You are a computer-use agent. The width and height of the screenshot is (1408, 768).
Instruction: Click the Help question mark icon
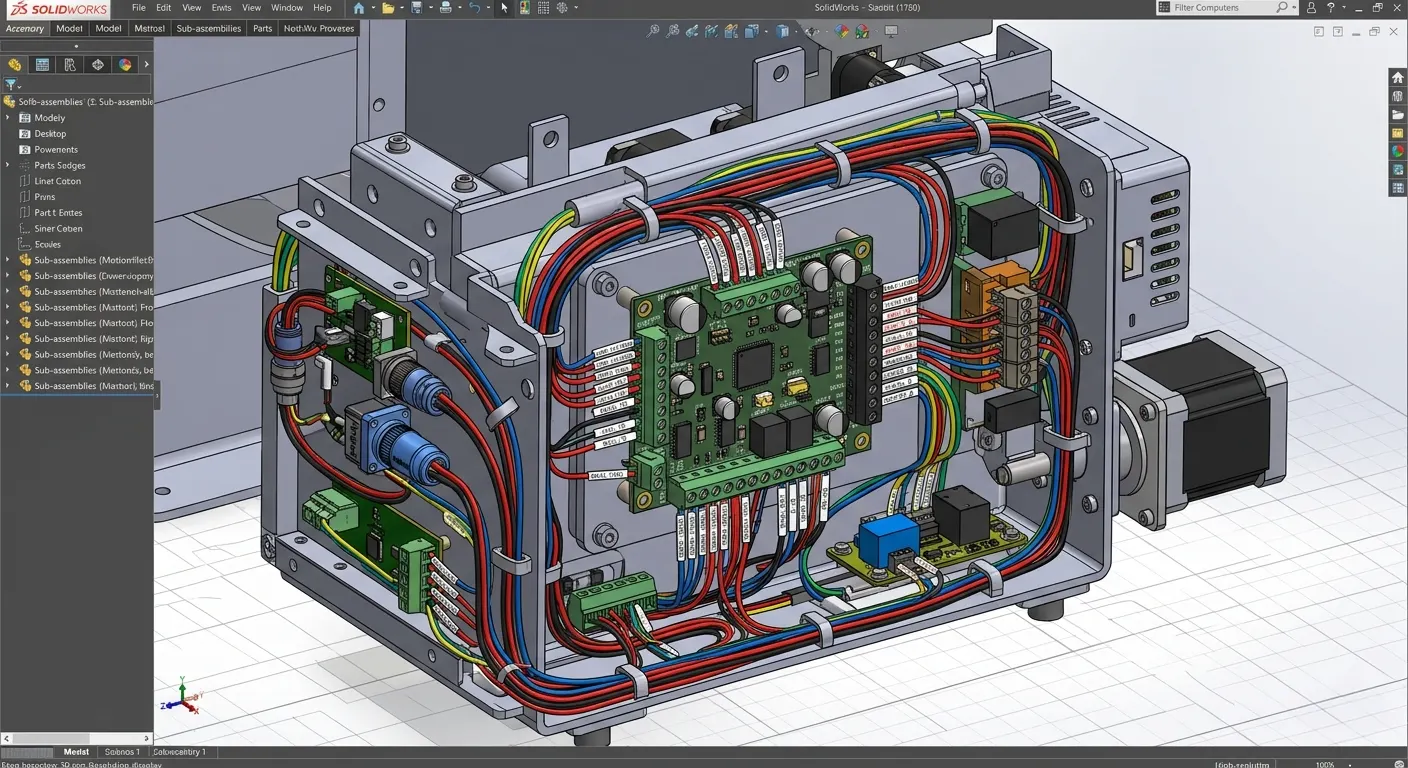coord(1330,8)
